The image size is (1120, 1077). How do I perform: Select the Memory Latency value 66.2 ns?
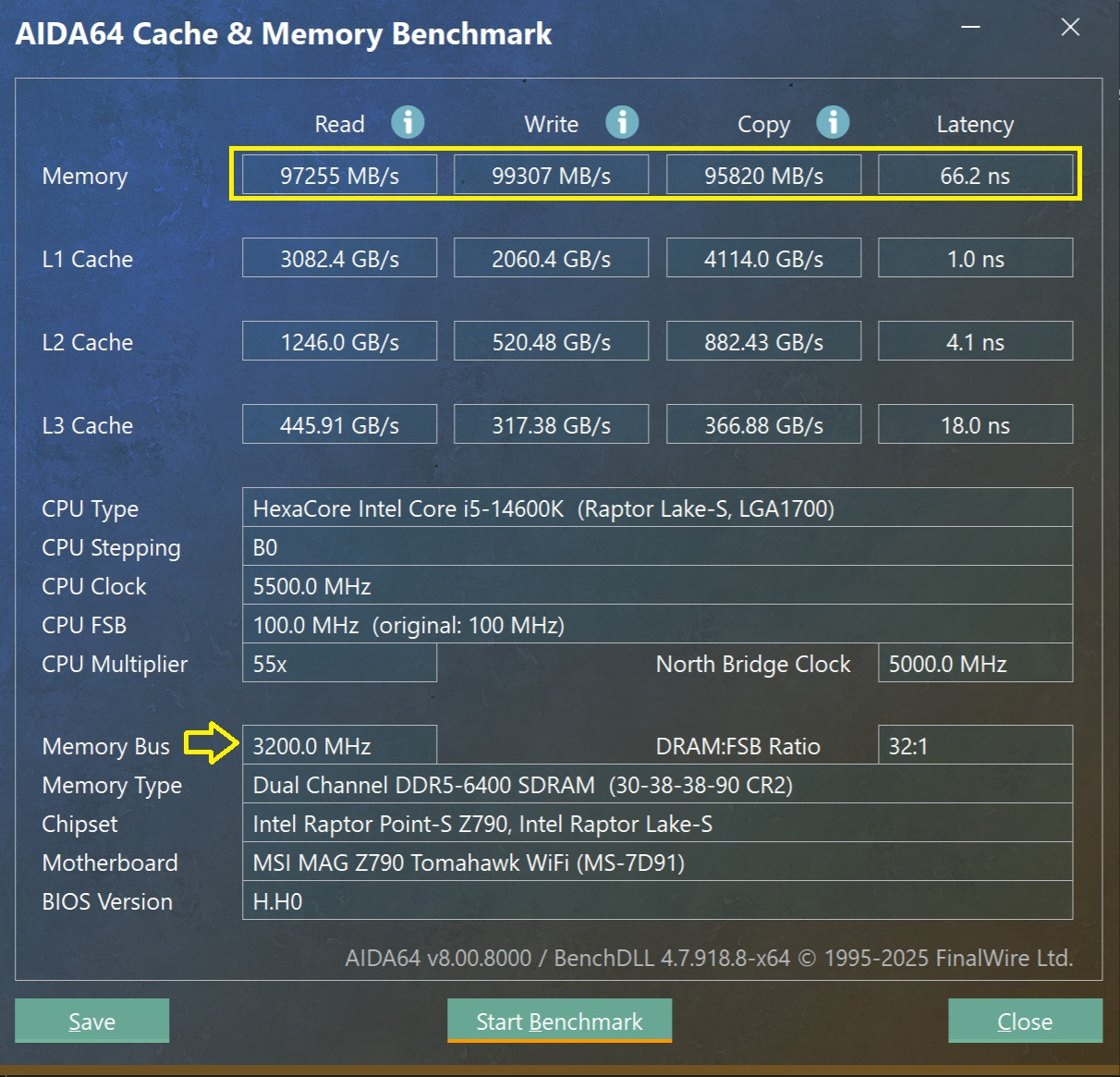tap(975, 175)
